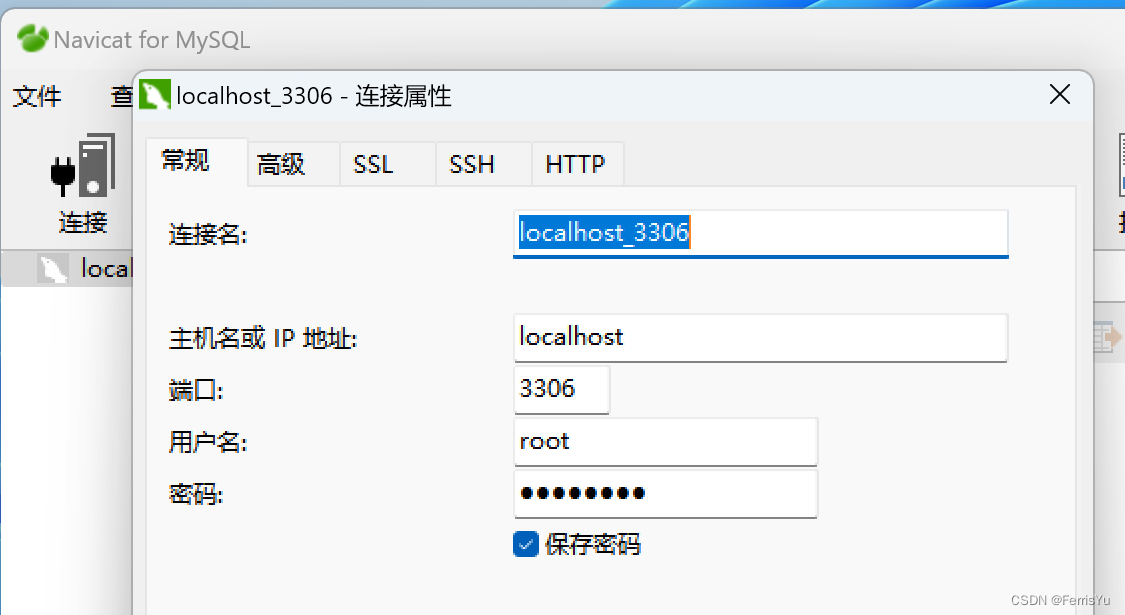Click the 连接名 input field
The image size is (1125, 615).
[x=761, y=233]
